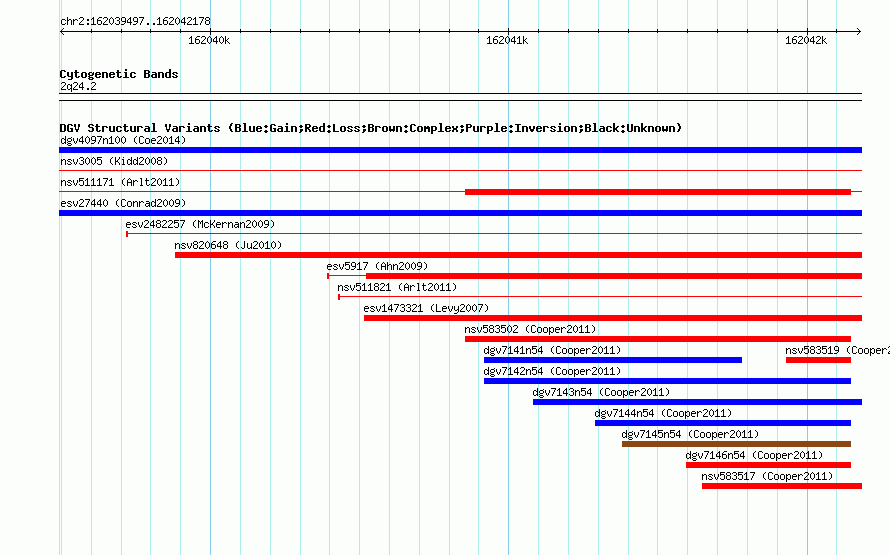Click the nsv583519 short red bar
The height and width of the screenshot is (555, 890).
818,360
